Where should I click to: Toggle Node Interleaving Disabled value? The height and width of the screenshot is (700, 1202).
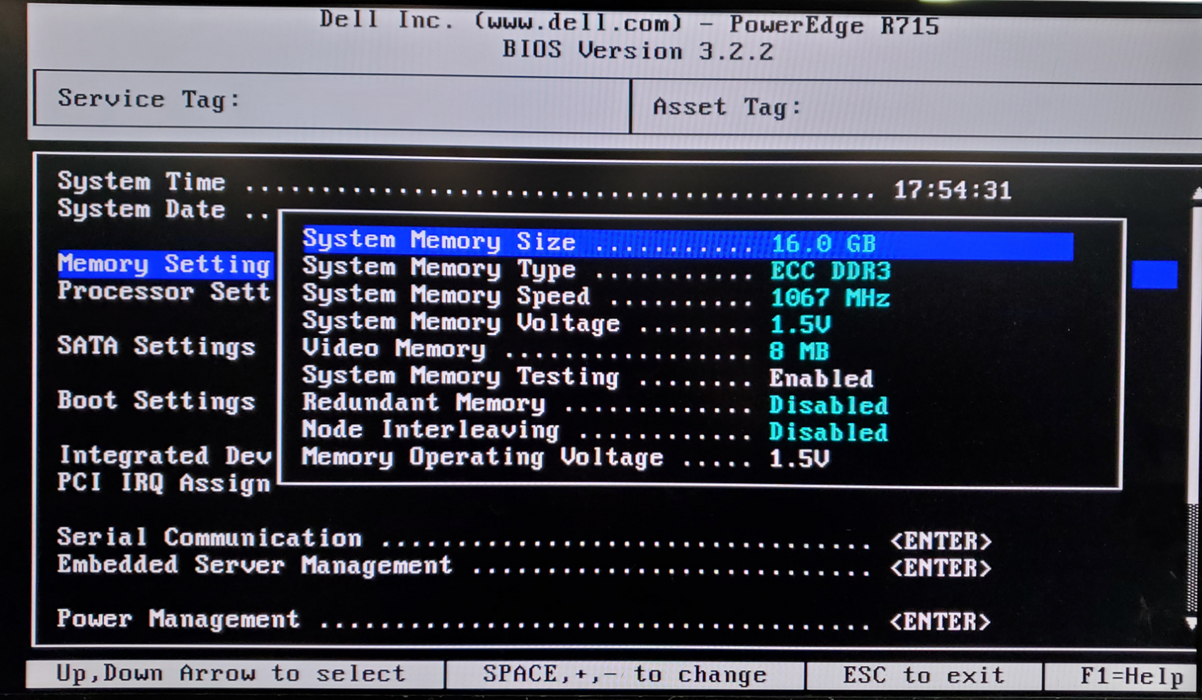828,433
